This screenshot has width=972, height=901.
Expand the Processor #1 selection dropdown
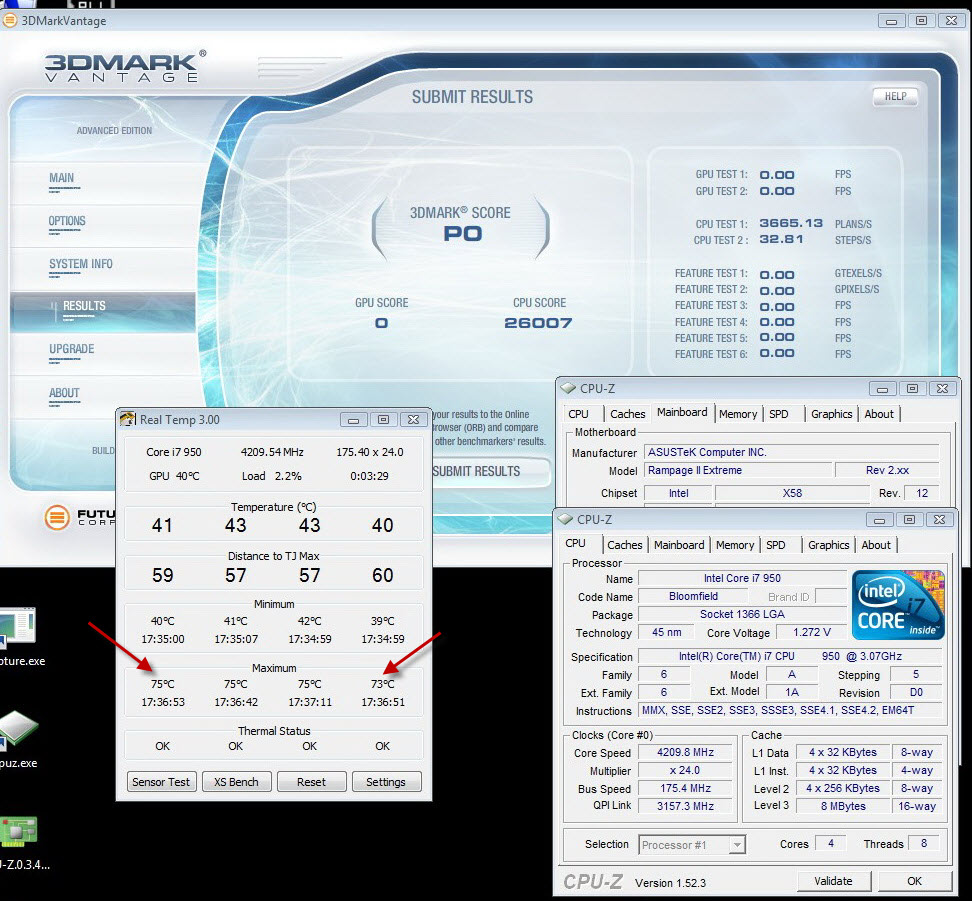tap(736, 845)
